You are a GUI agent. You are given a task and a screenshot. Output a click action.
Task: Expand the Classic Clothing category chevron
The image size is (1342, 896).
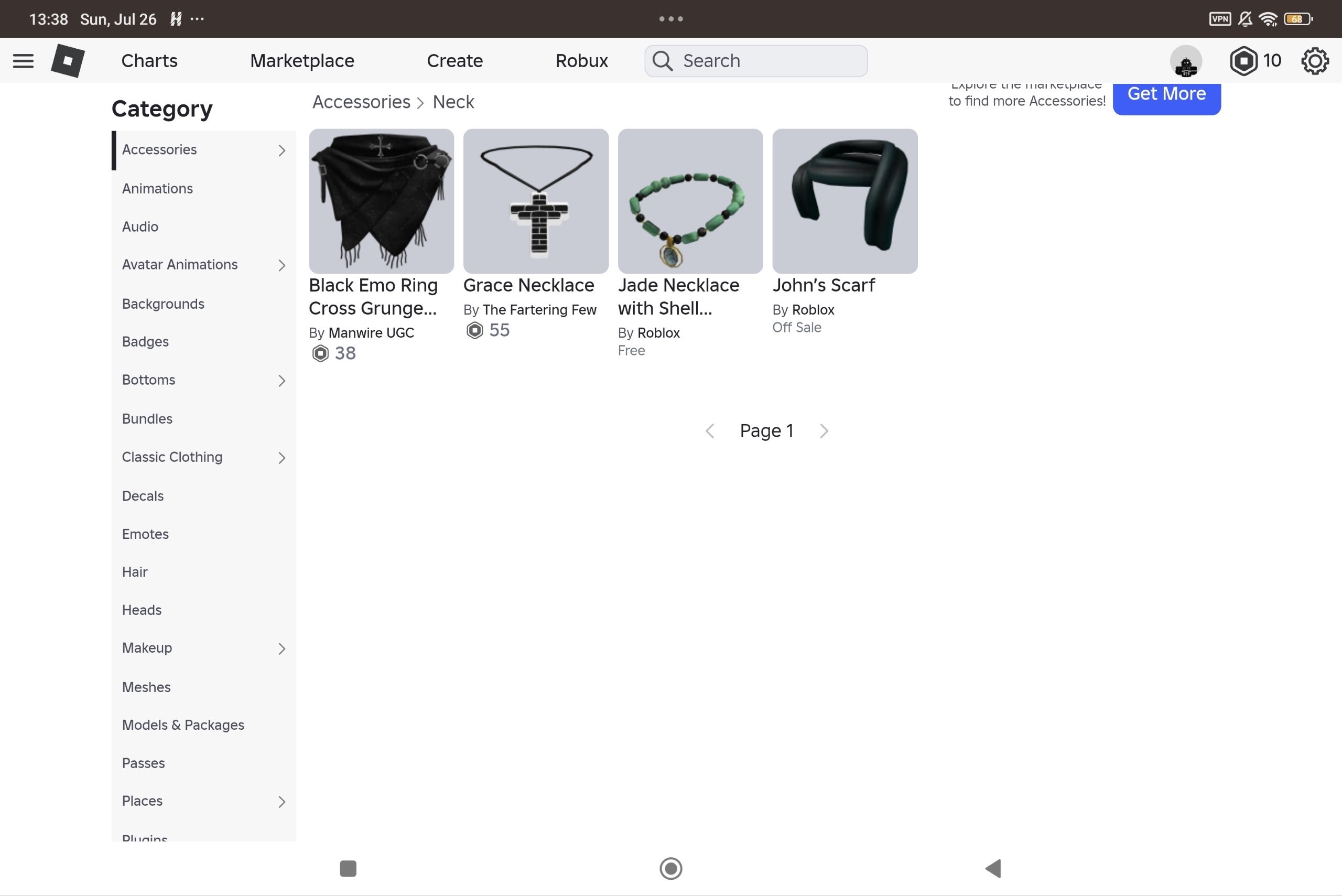point(282,458)
